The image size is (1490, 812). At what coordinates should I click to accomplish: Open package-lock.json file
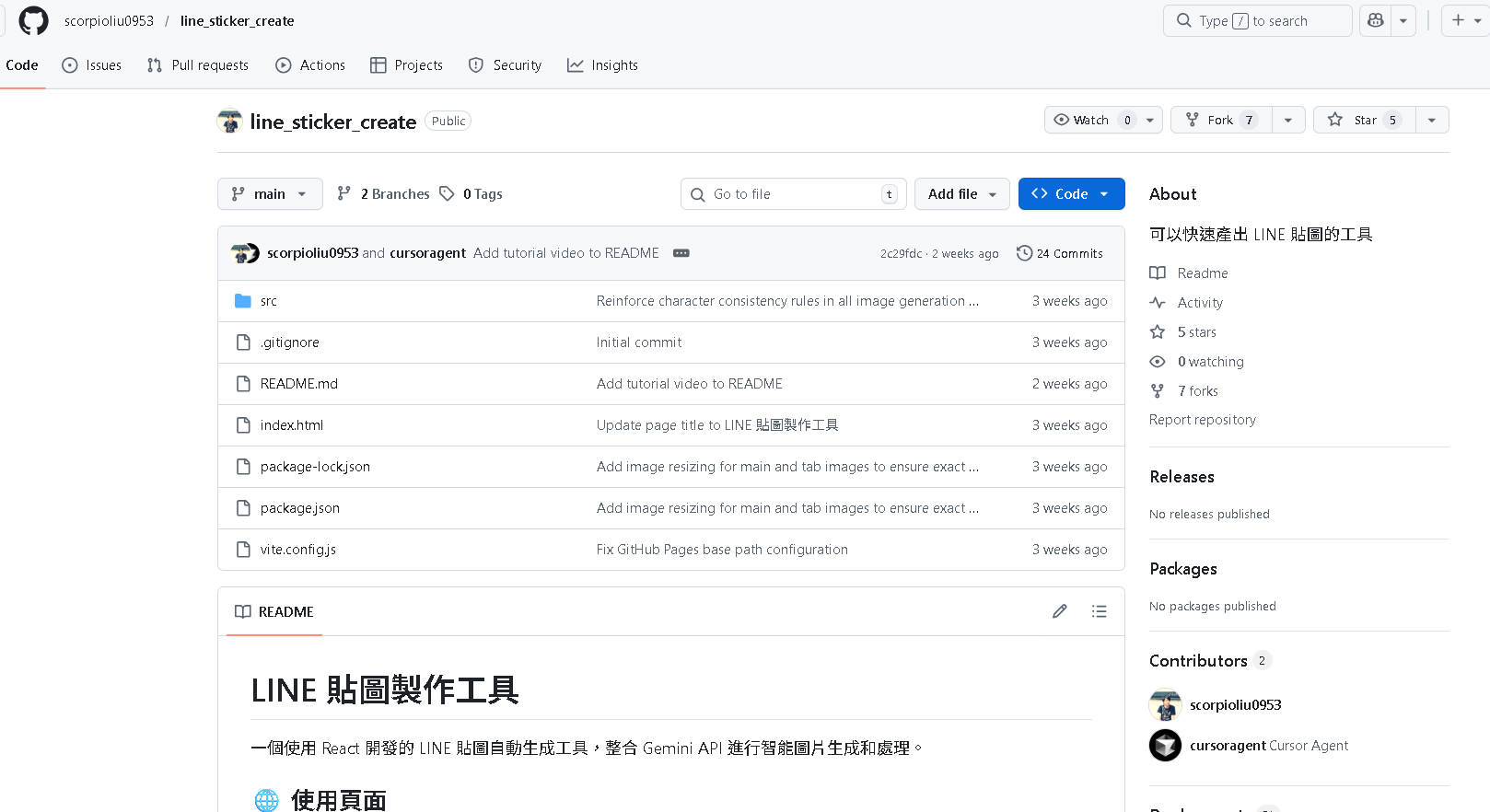pos(315,467)
